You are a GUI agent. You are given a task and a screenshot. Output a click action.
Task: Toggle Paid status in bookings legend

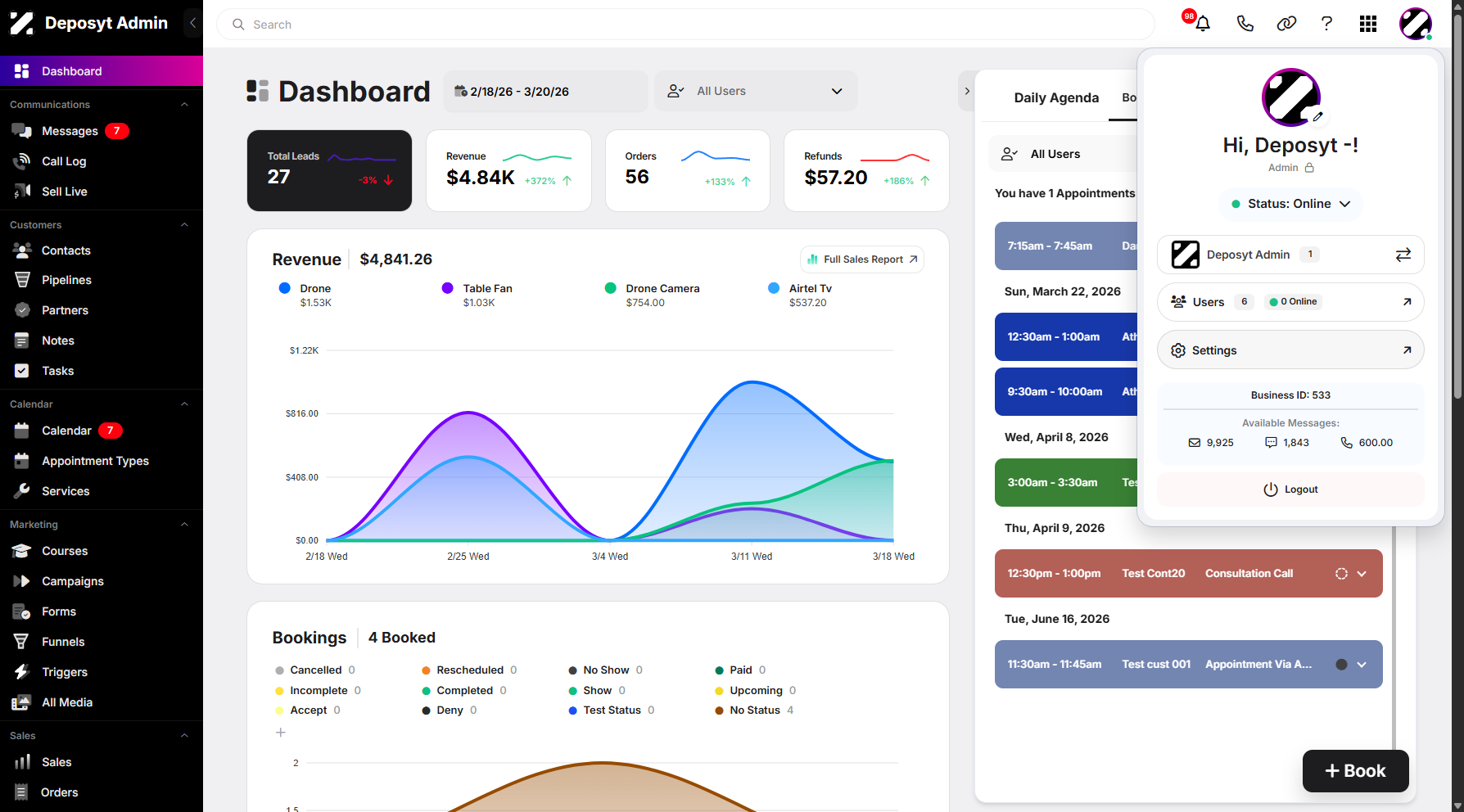(740, 670)
